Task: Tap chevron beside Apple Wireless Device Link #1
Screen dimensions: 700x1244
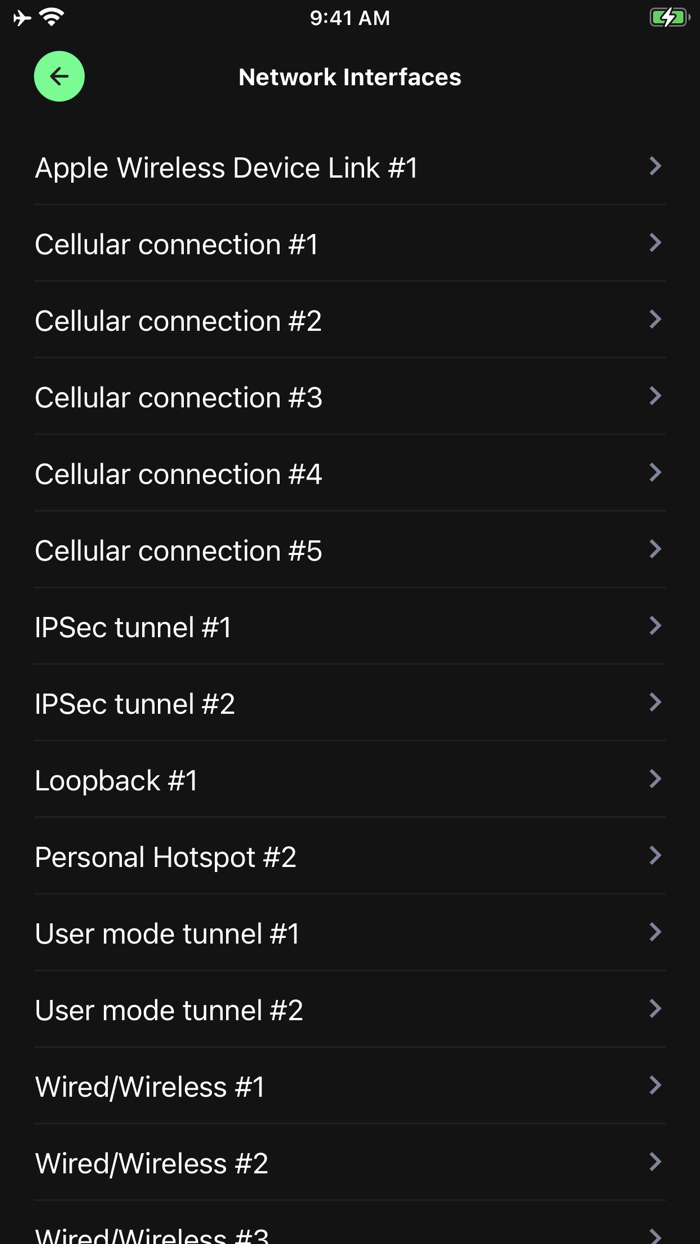Action: [x=655, y=166]
